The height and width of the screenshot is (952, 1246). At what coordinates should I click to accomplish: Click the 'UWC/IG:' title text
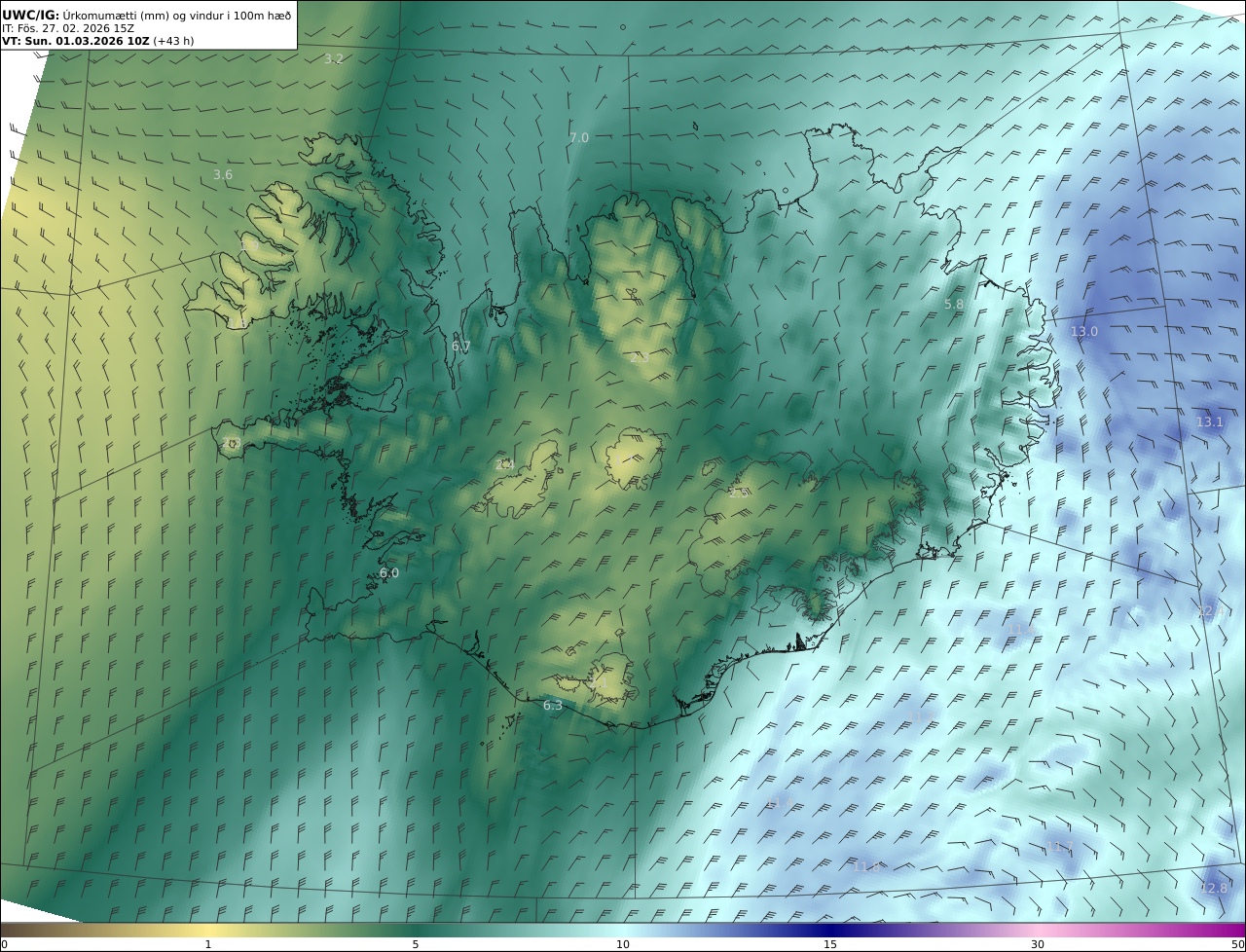tap(30, 15)
